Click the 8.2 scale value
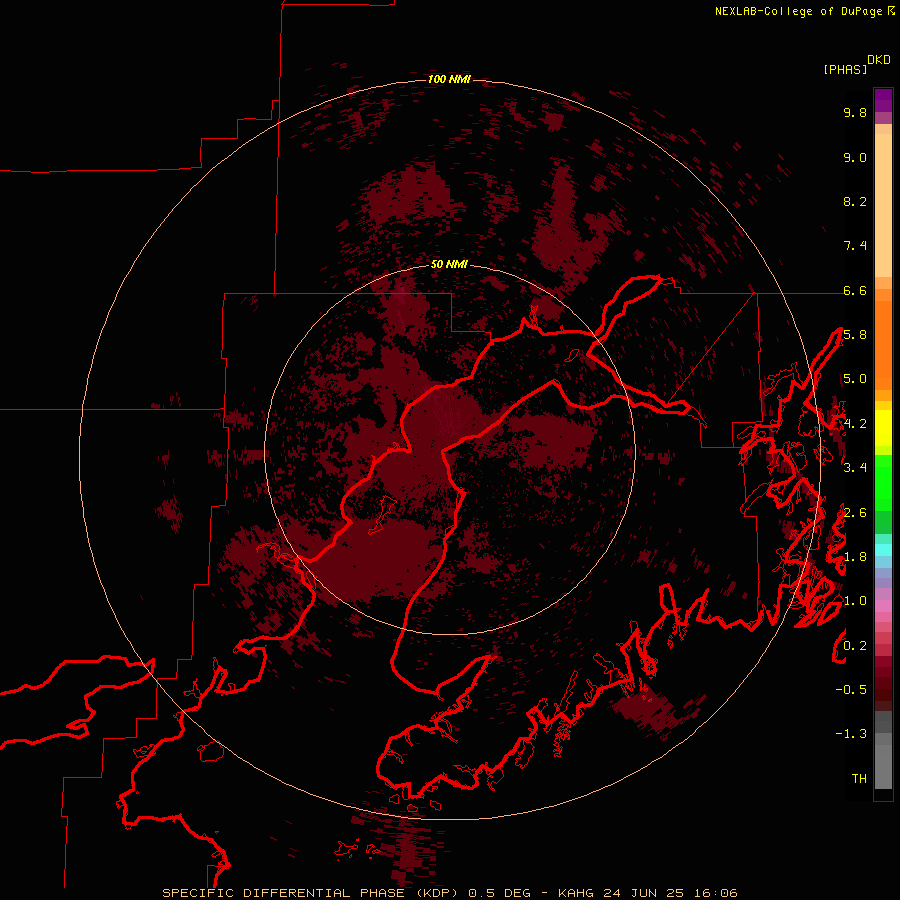 click(x=855, y=201)
